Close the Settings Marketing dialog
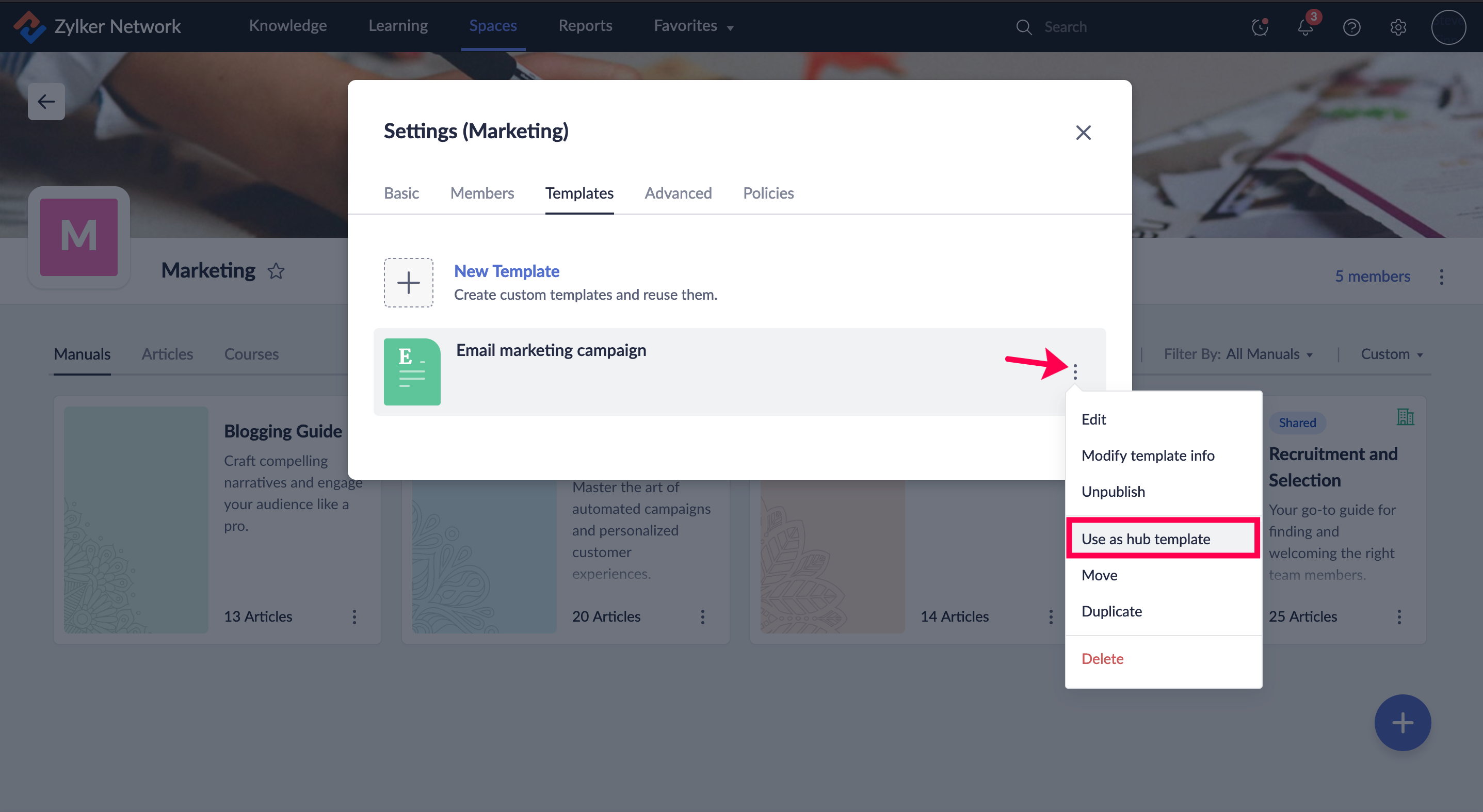This screenshot has height=812, width=1483. 1083,133
